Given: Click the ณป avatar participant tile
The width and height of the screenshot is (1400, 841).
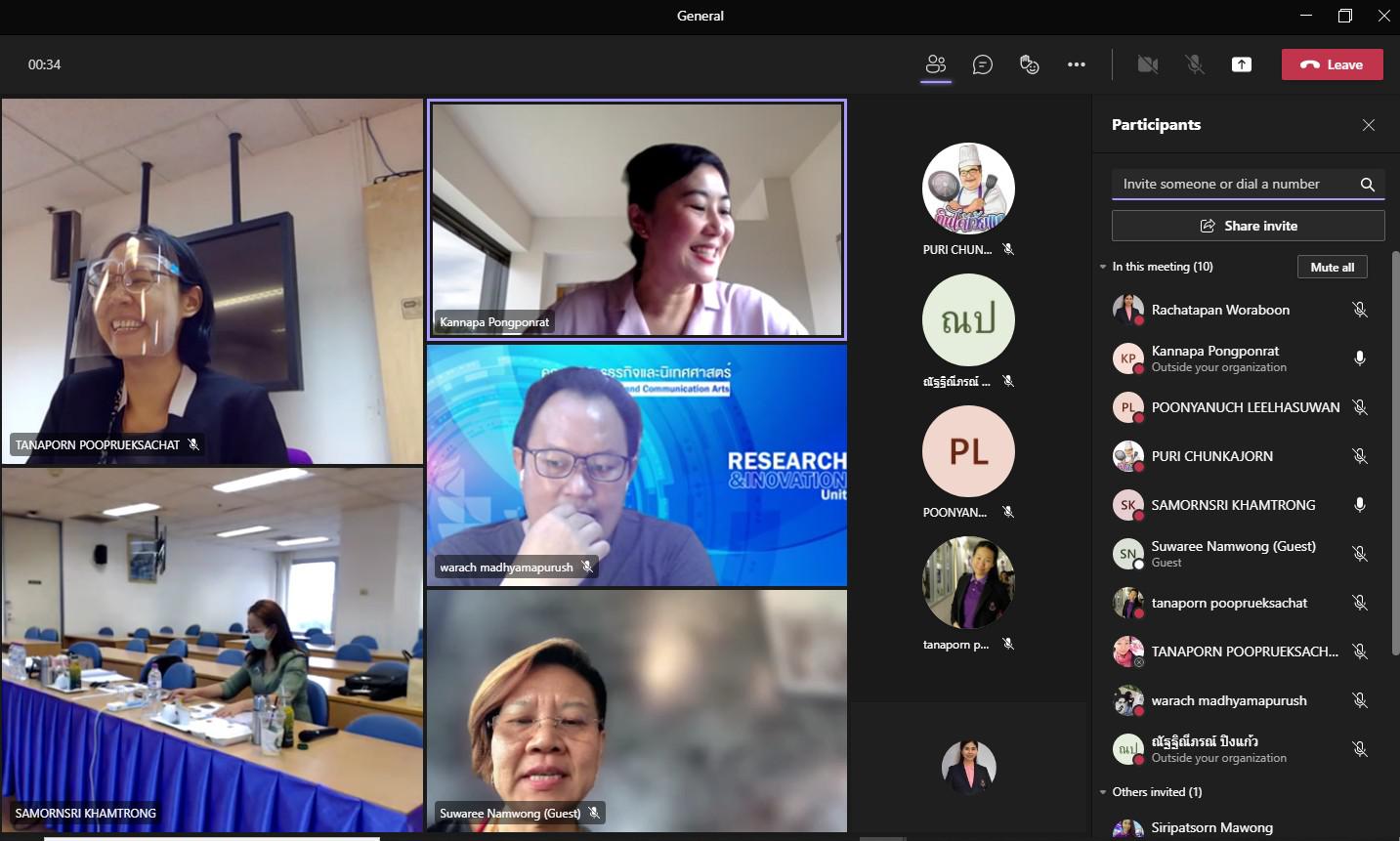Looking at the screenshot, I should (968, 320).
